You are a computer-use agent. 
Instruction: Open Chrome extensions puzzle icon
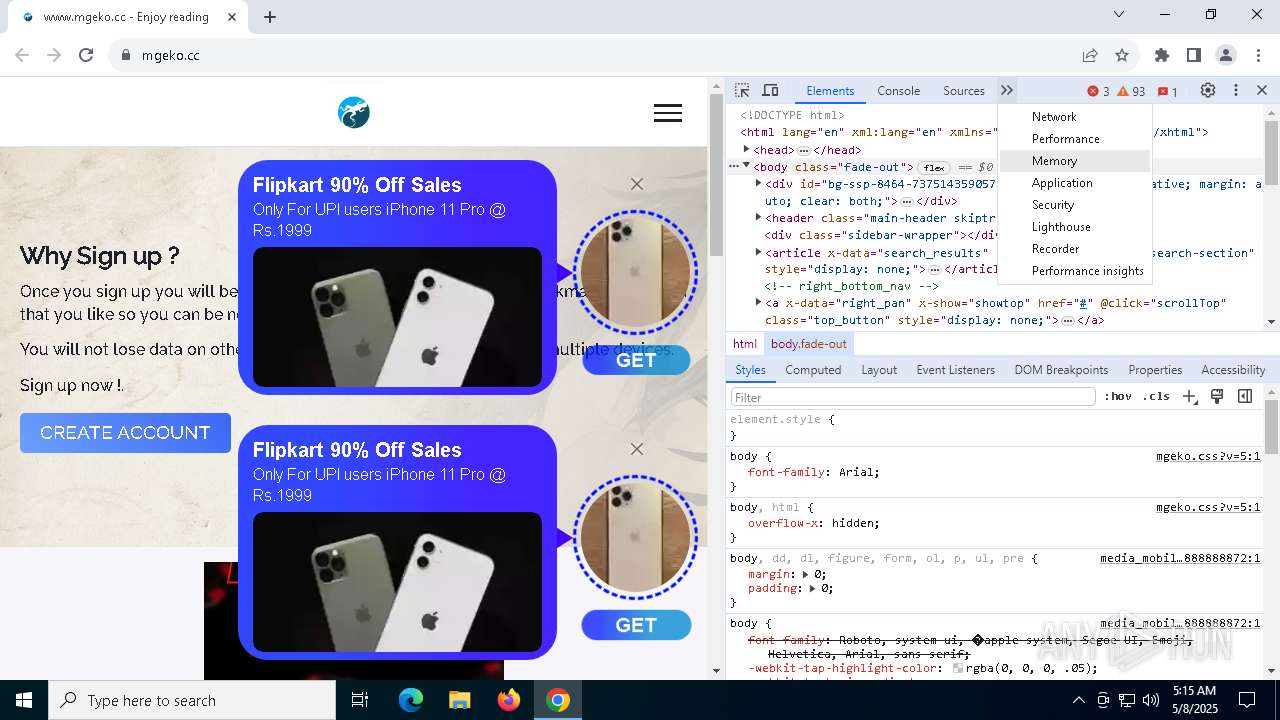[x=1162, y=55]
